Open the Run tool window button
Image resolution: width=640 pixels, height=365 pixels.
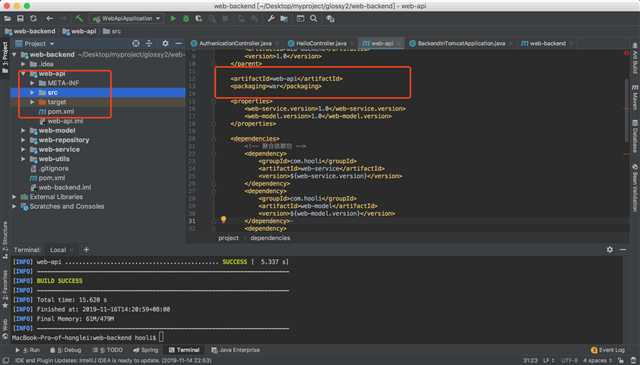27,350
